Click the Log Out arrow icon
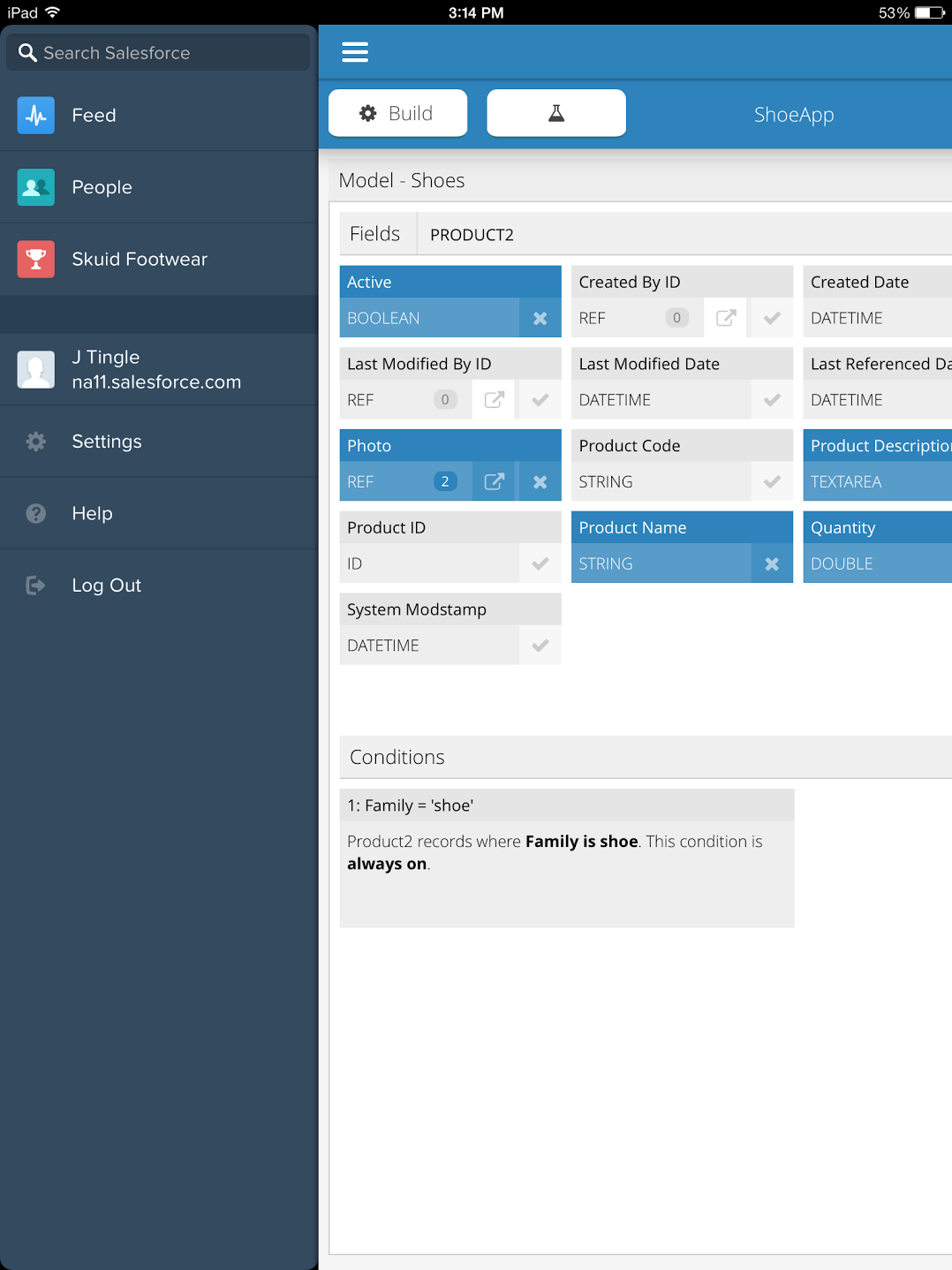This screenshot has width=952, height=1270. click(x=36, y=586)
